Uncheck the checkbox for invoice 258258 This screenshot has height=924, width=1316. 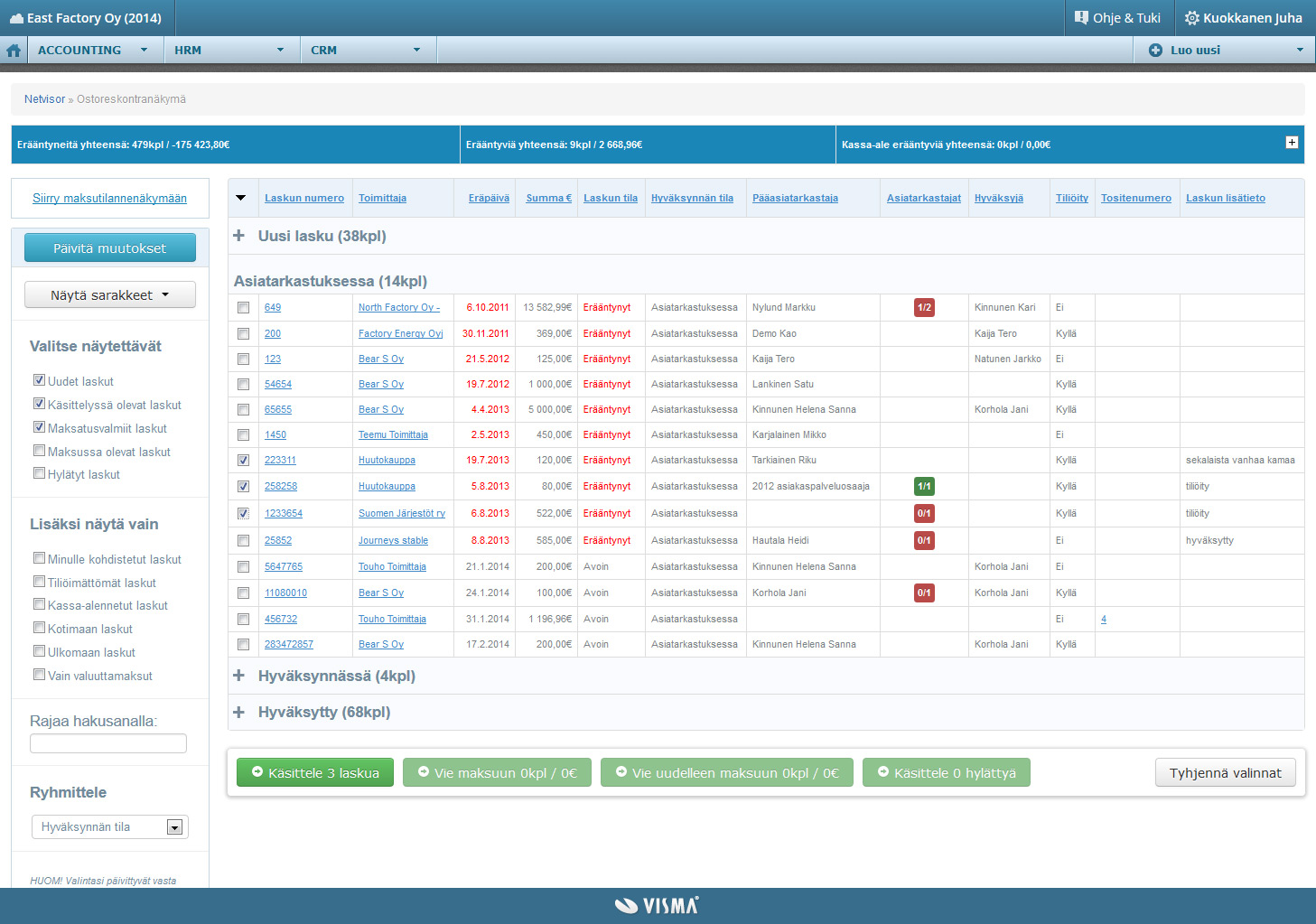(x=243, y=487)
